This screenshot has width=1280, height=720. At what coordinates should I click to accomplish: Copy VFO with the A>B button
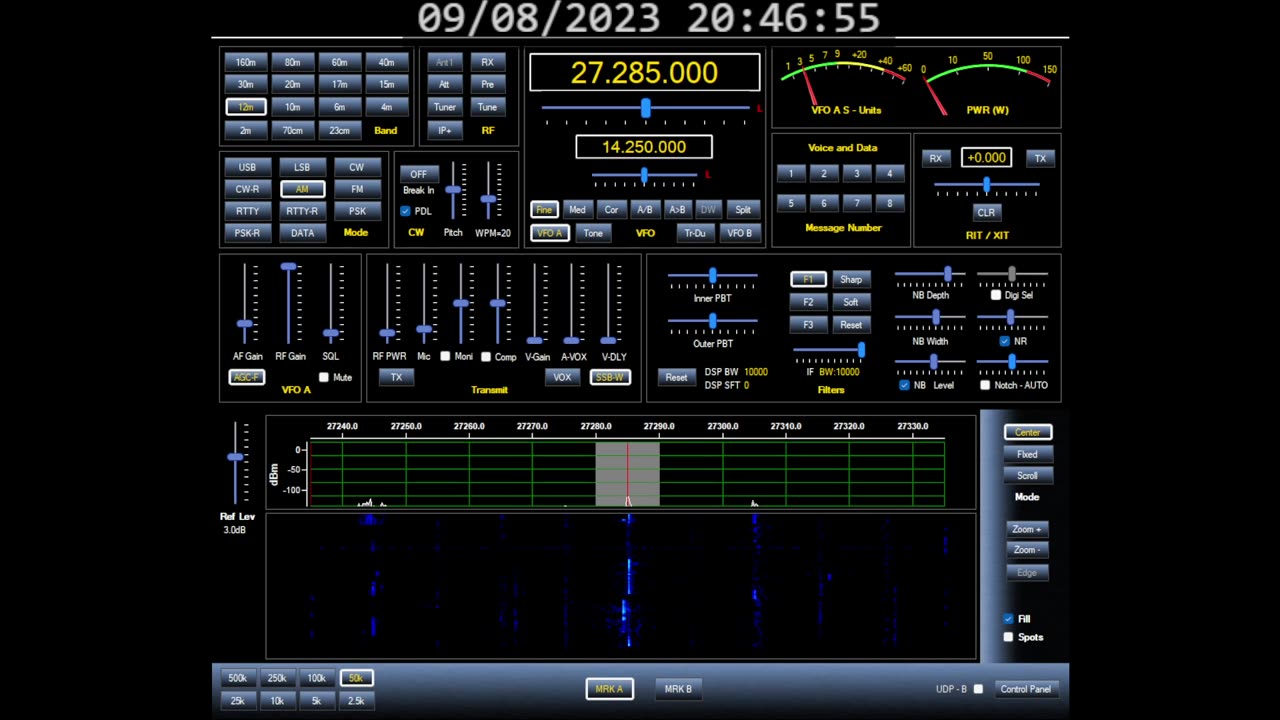[677, 210]
